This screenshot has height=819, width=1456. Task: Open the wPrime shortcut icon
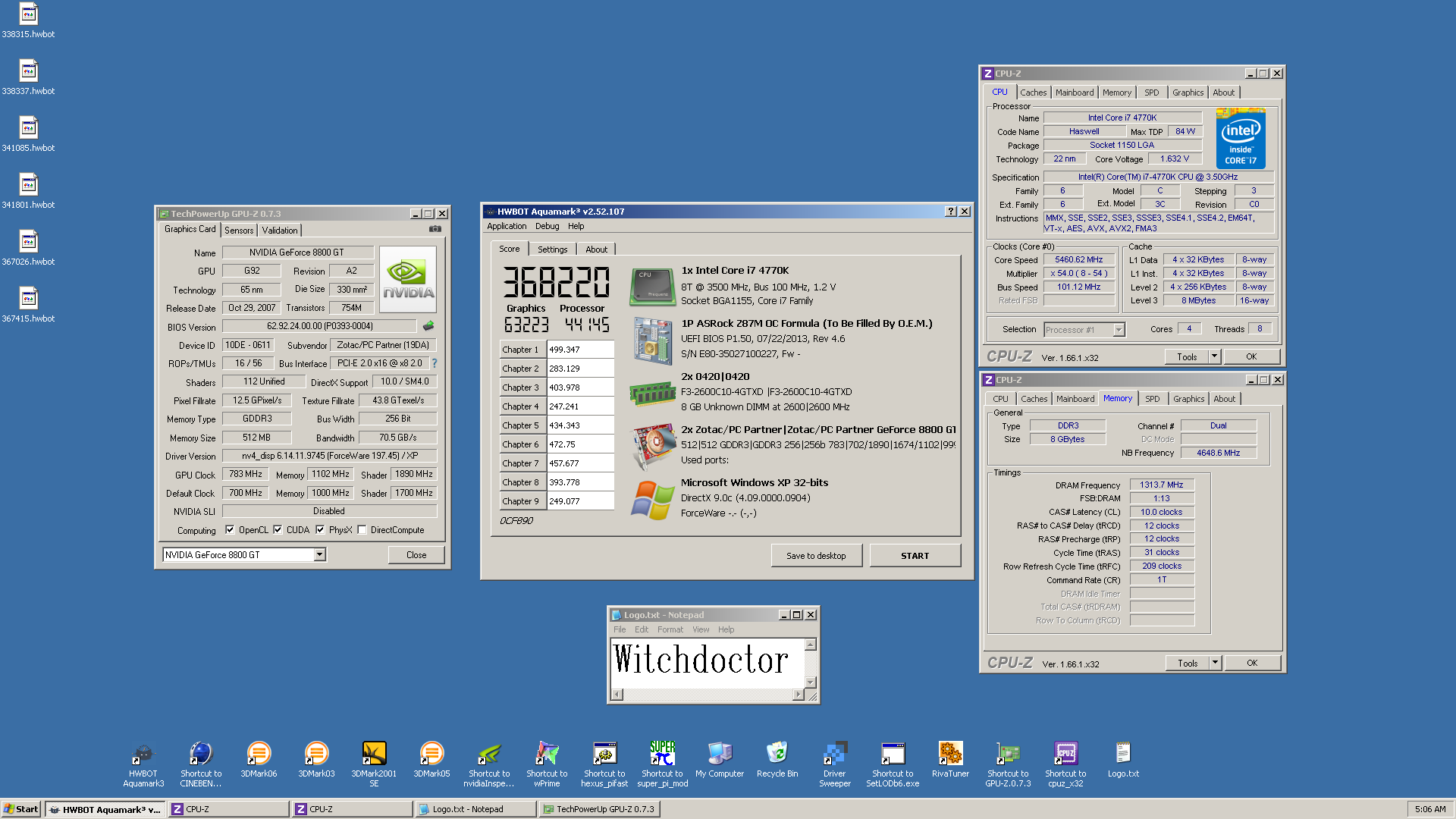(547, 764)
